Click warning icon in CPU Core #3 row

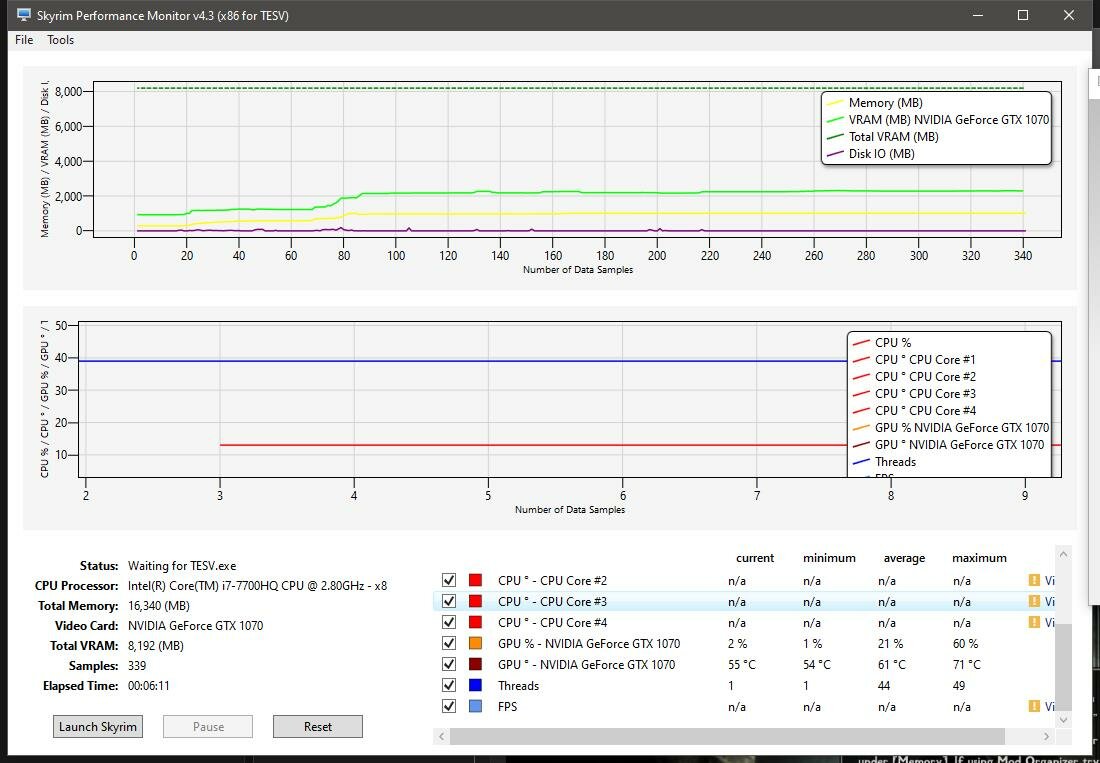(x=1034, y=602)
